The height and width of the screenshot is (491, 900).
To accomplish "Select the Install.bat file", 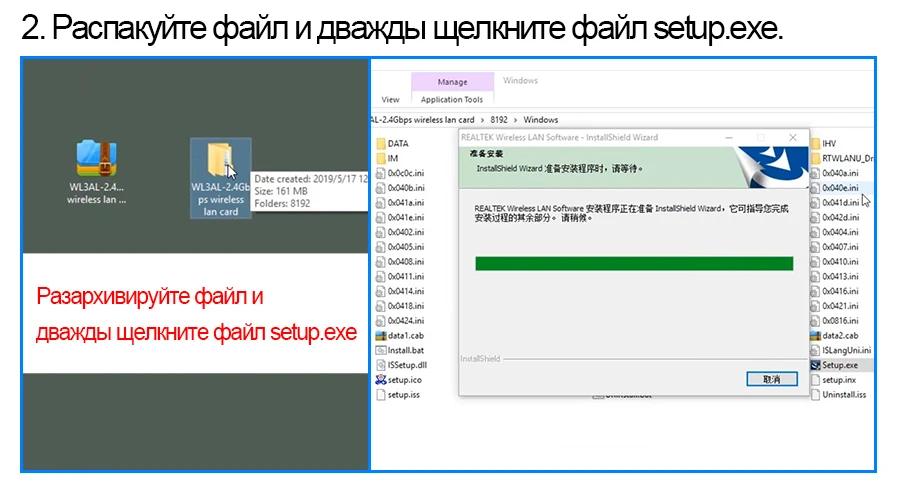I will point(399,350).
